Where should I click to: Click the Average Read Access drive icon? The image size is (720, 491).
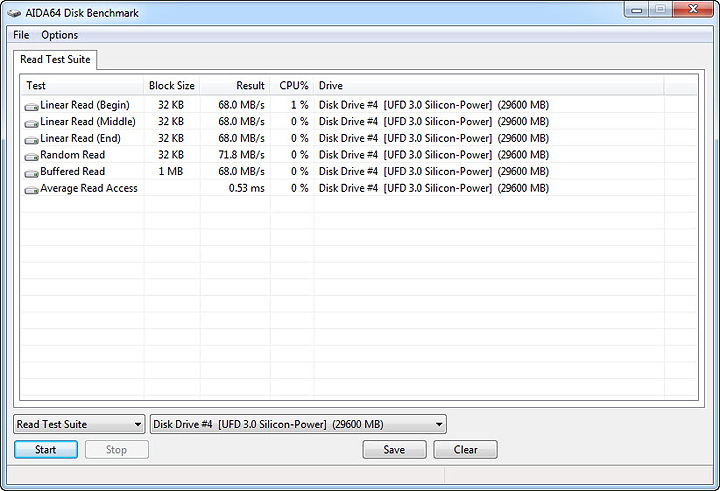click(31, 189)
